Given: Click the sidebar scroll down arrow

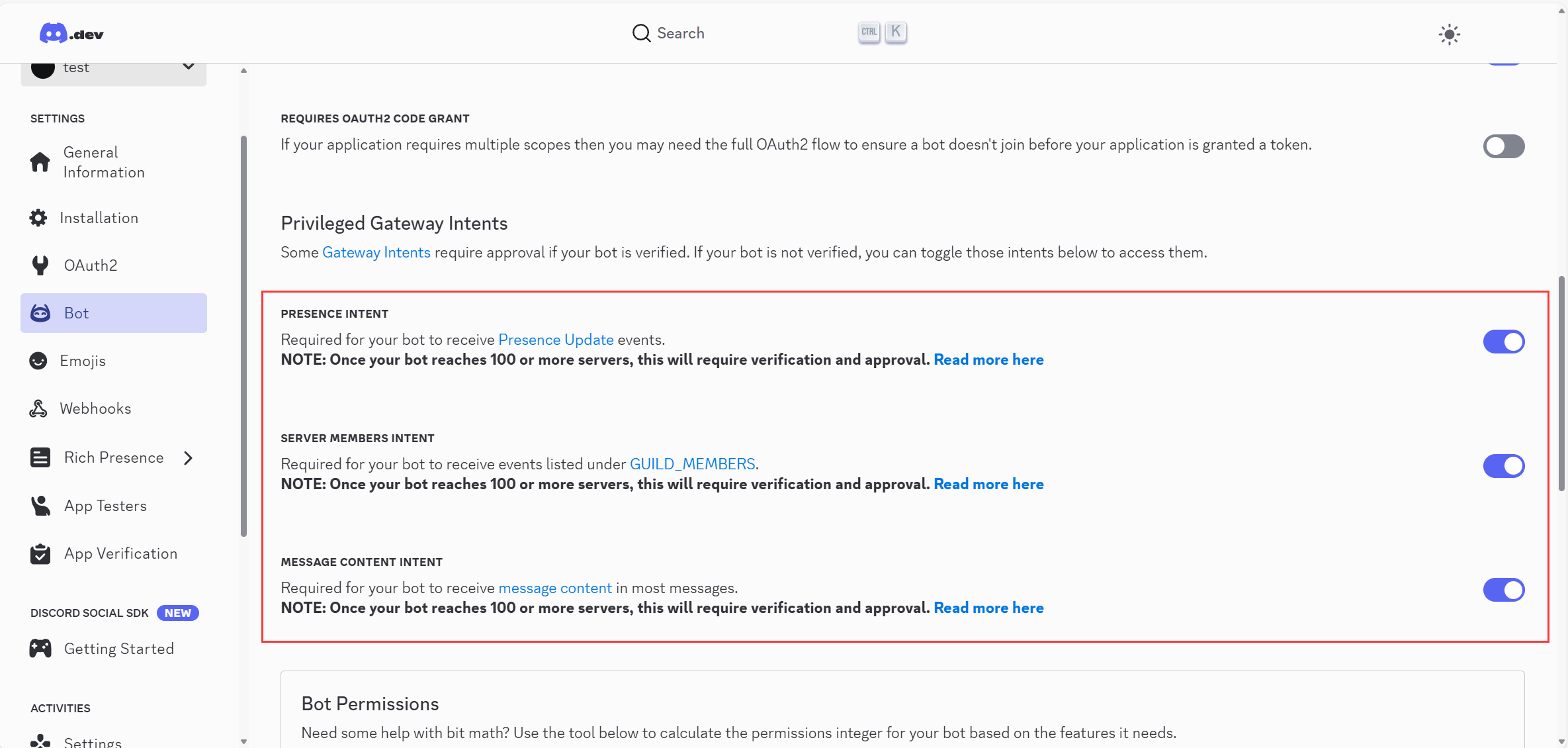Looking at the screenshot, I should coord(243,741).
